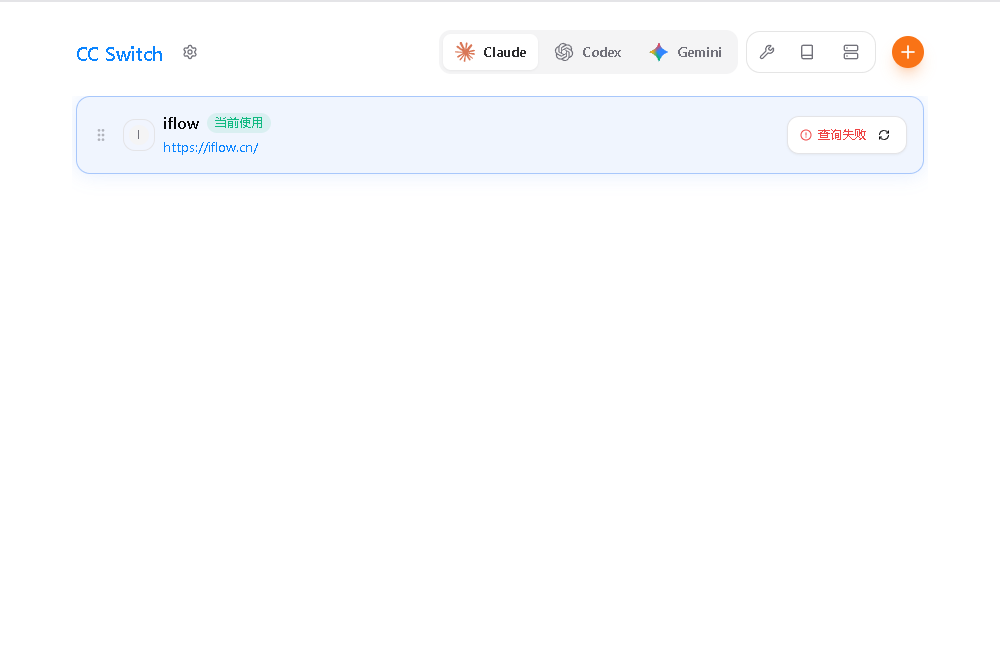The image size is (1000, 650).
Task: Click the server stack icon
Action: (851, 52)
